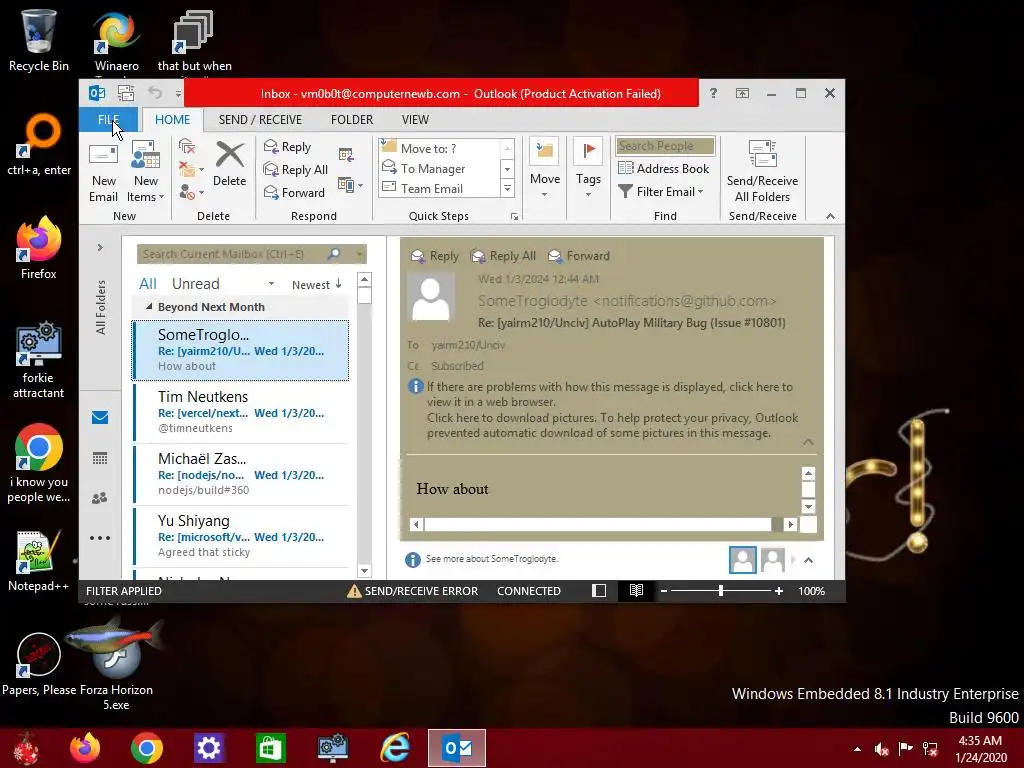Click in the Search People box
Viewport: 1024px width, 768px height.
click(665, 146)
